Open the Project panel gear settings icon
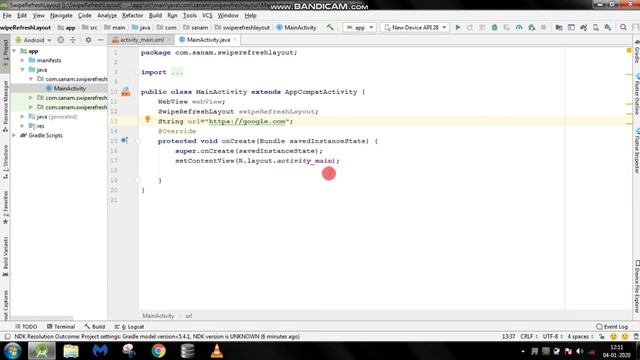Screen dimensions: 640x360 (x=88, y=40)
